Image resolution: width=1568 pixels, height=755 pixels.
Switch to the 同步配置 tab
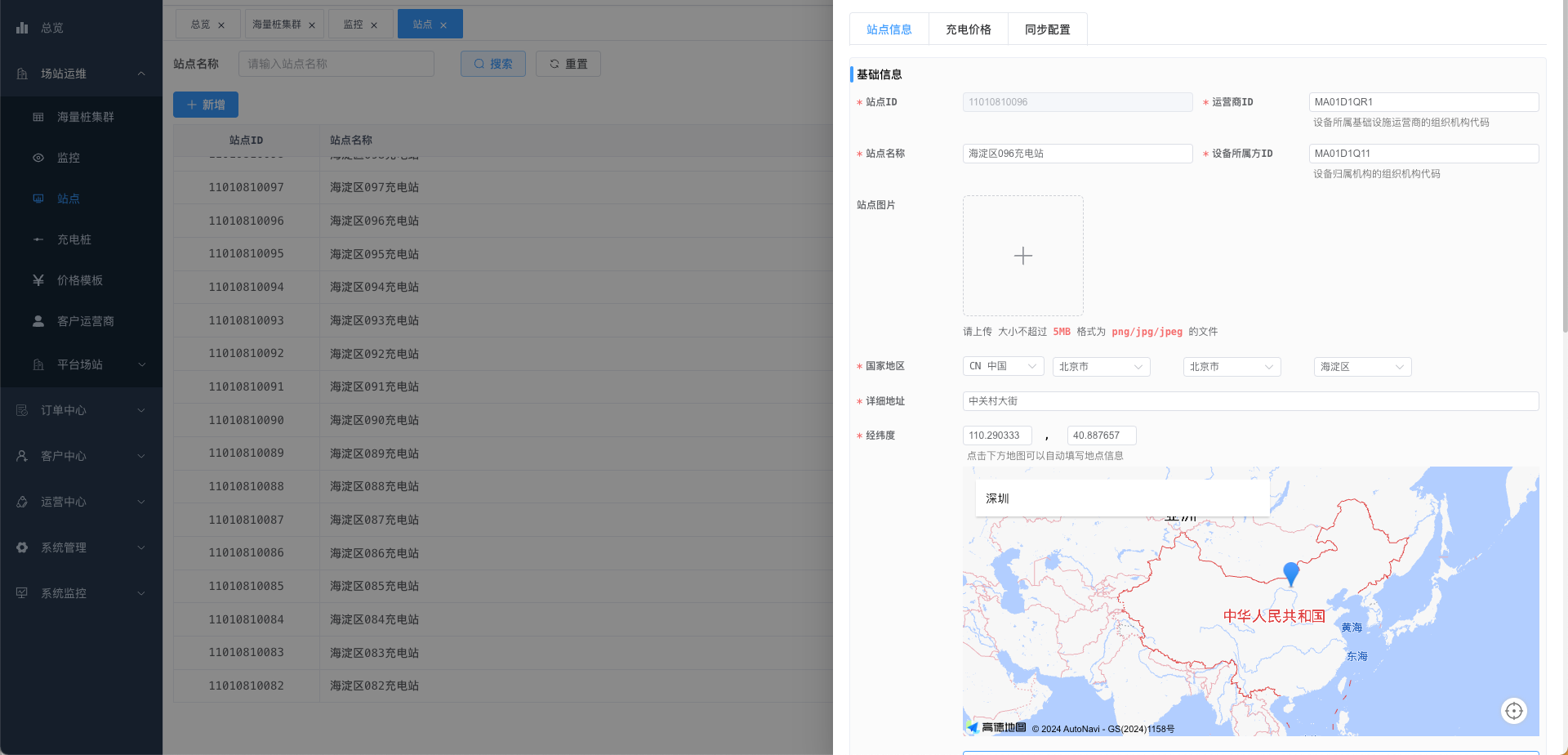pos(1048,29)
